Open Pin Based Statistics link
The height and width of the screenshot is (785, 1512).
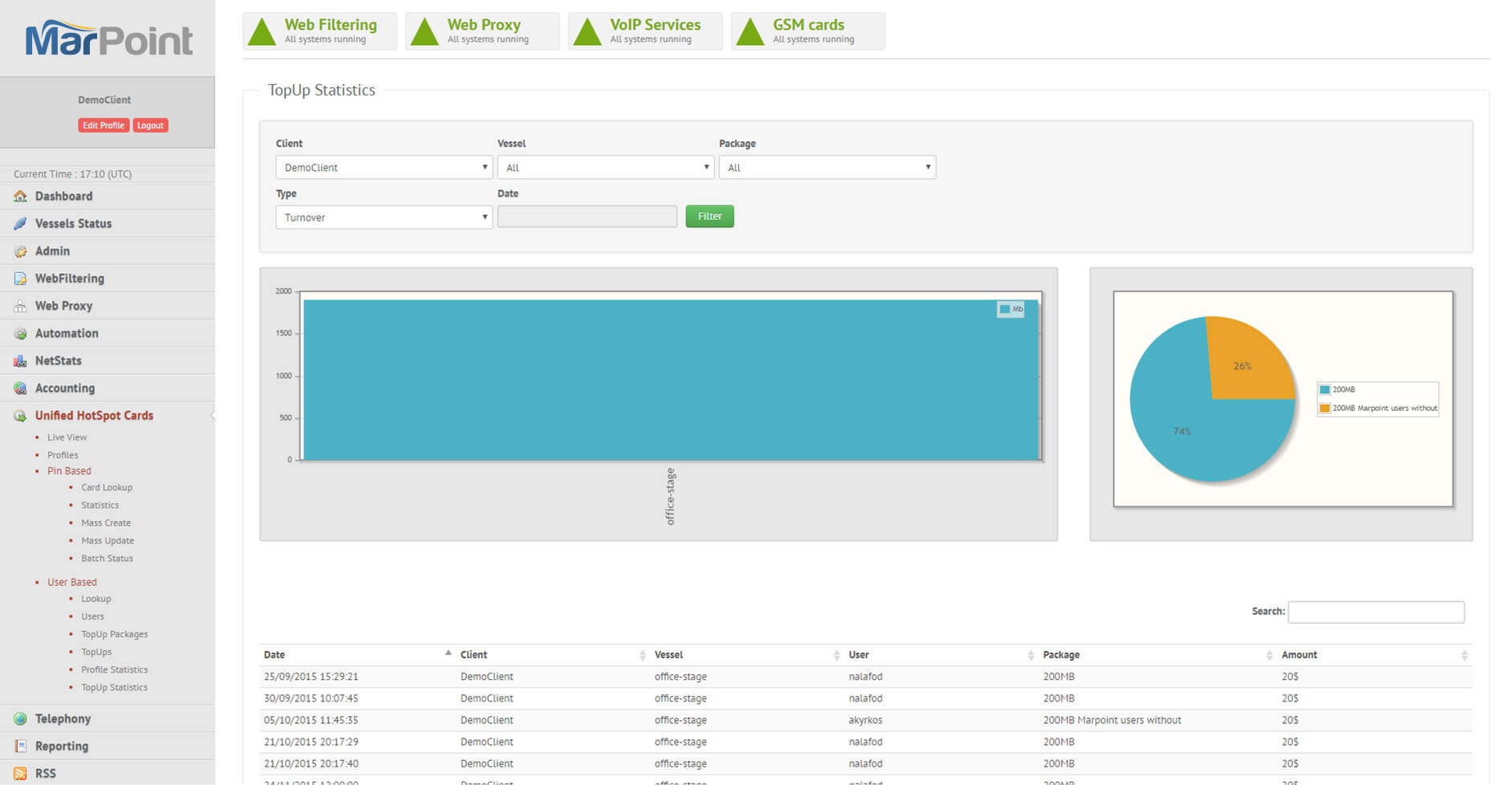pyautogui.click(x=100, y=505)
